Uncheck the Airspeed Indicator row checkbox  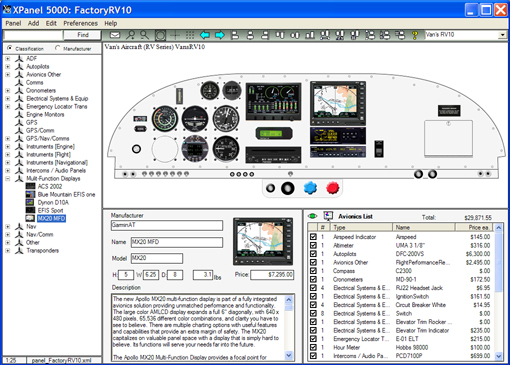coord(313,237)
